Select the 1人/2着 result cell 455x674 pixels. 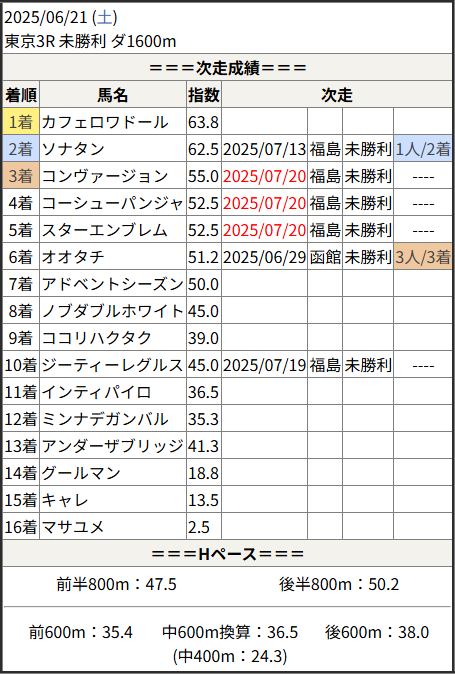[423, 149]
